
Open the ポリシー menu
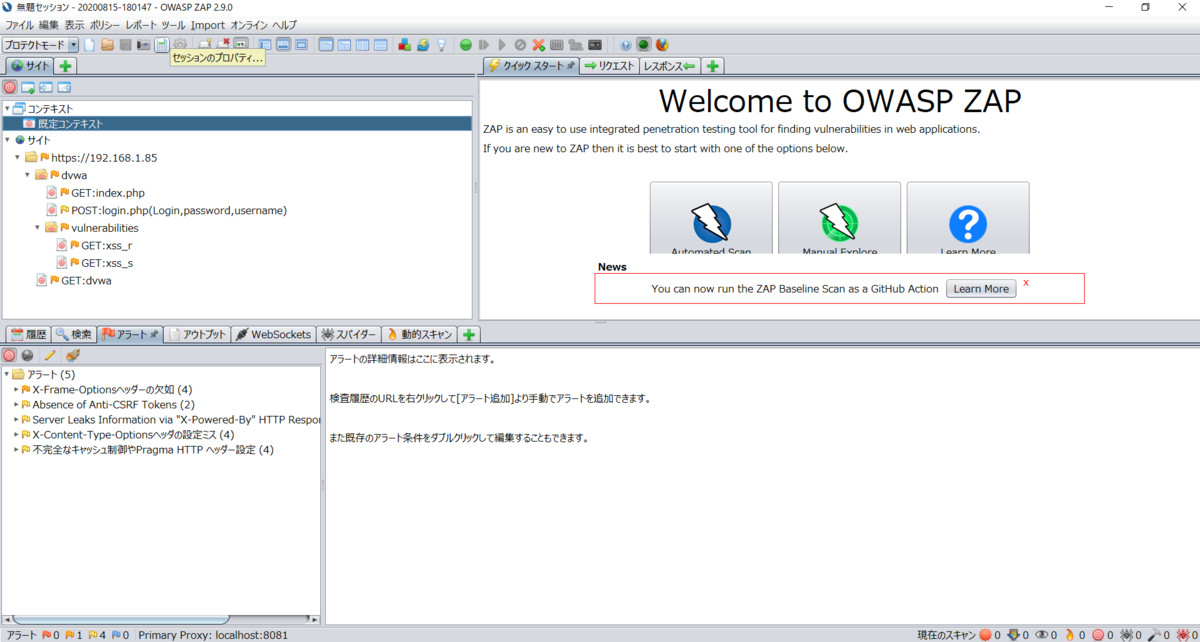[x=105, y=24]
